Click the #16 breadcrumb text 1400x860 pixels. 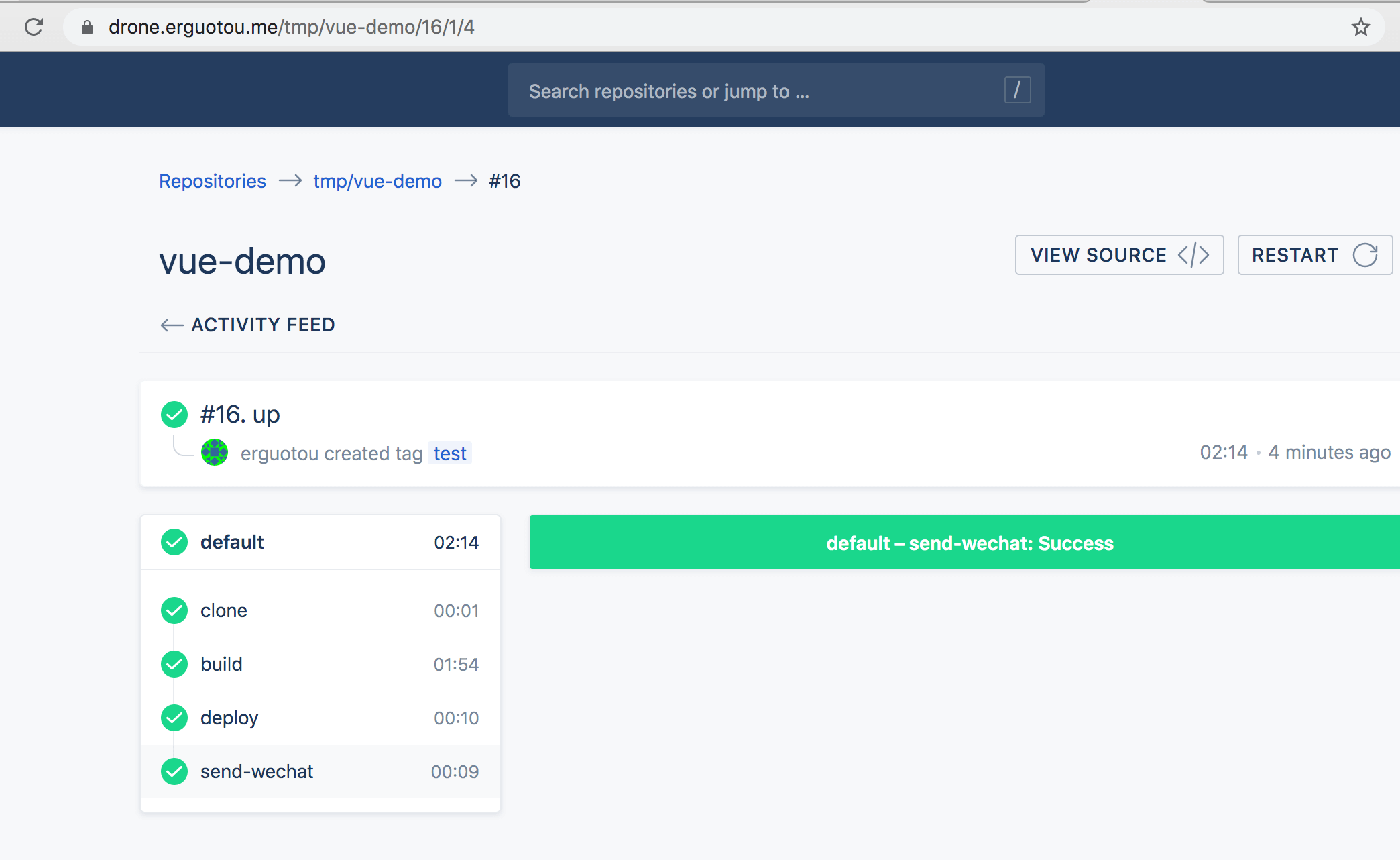[x=505, y=181]
